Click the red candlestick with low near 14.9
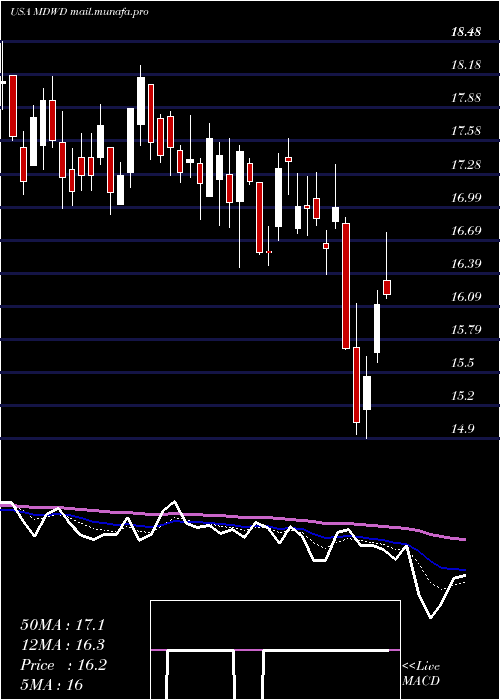The height and width of the screenshot is (700, 500). click(x=356, y=384)
